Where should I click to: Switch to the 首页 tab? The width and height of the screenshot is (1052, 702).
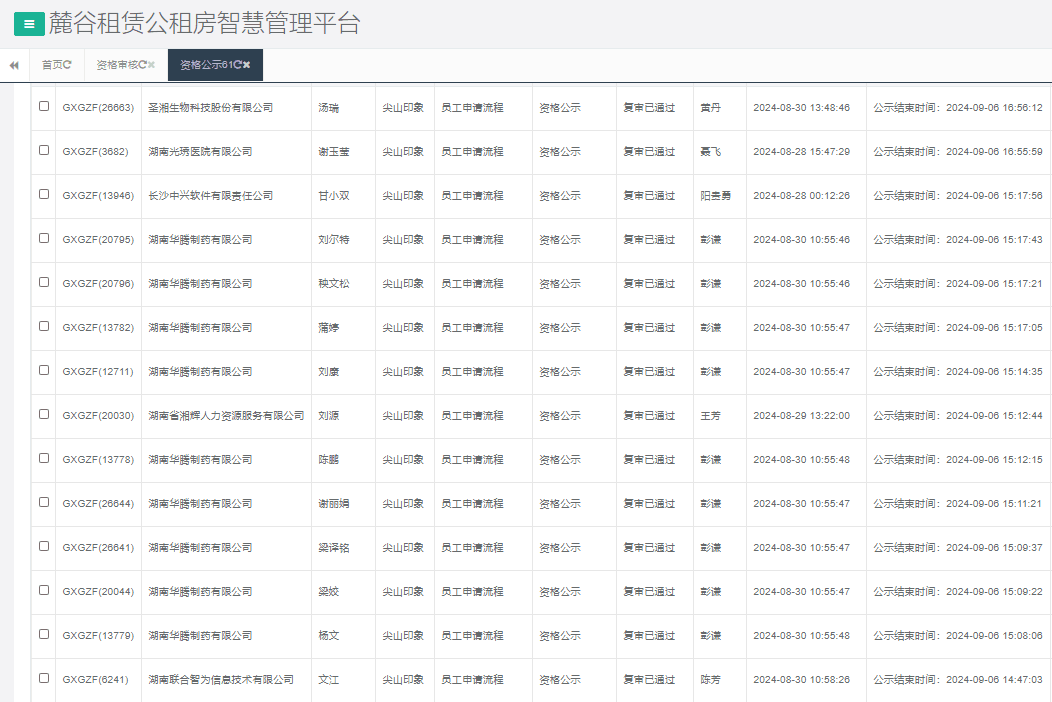(x=55, y=63)
